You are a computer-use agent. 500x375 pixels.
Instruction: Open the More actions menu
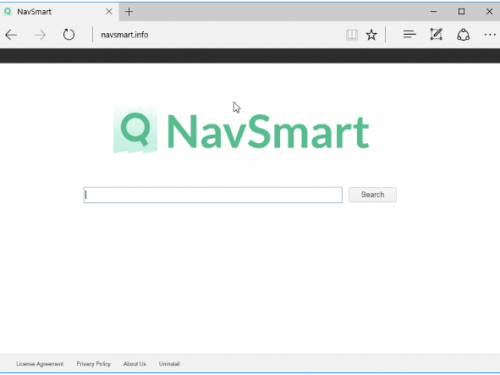tap(490, 35)
